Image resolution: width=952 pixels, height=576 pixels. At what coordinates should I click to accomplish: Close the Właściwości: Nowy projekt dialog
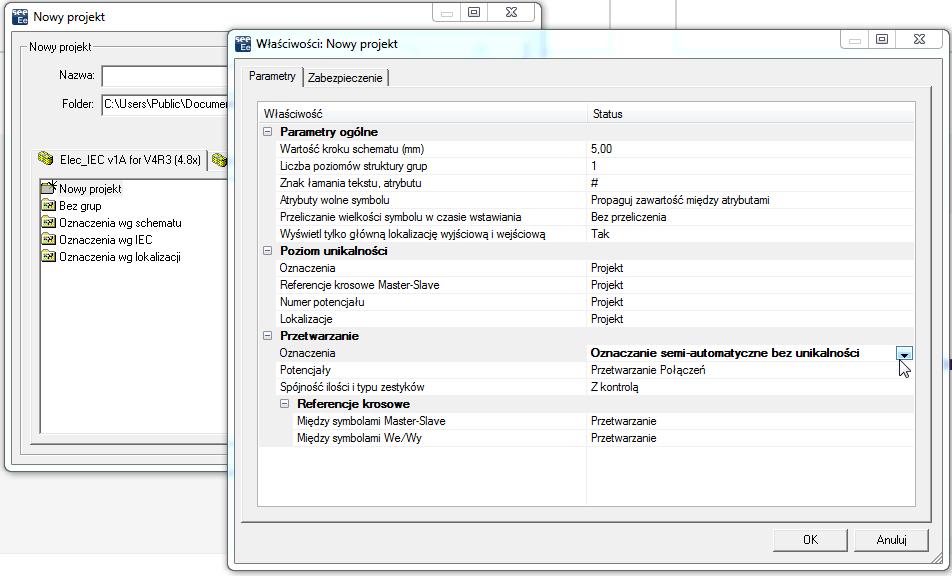click(919, 39)
